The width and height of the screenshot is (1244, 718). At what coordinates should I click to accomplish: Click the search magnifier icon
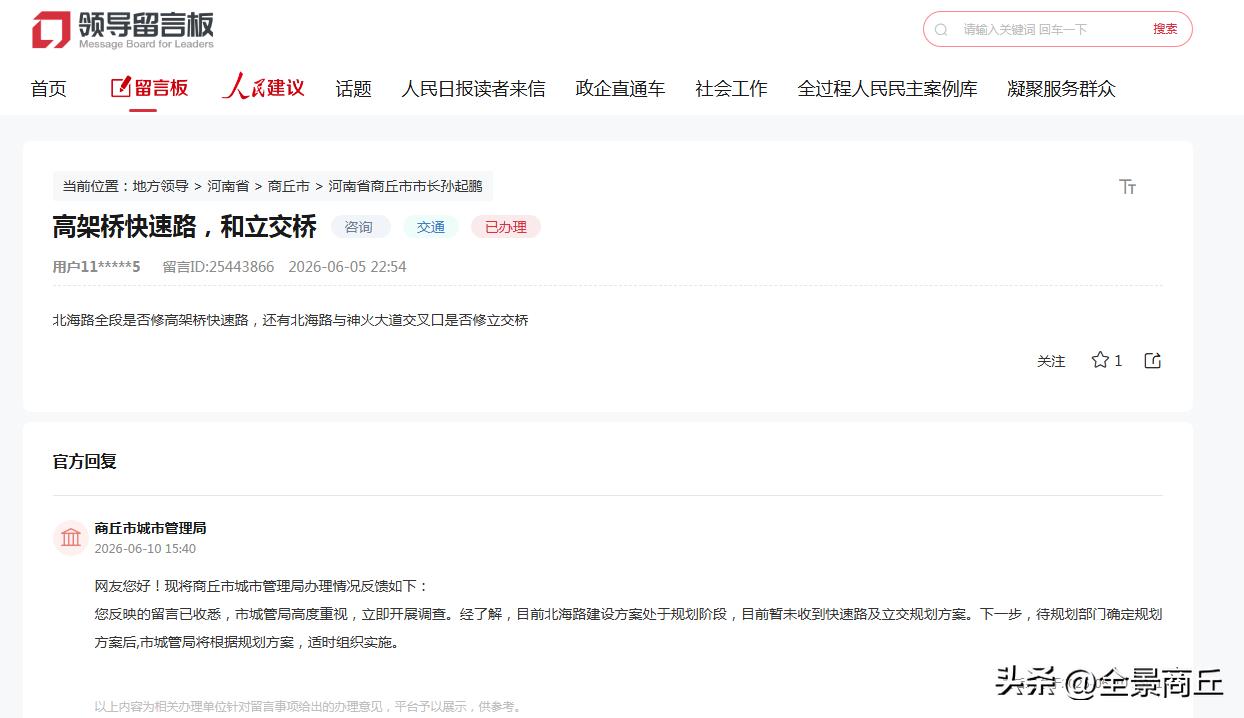[x=941, y=30]
